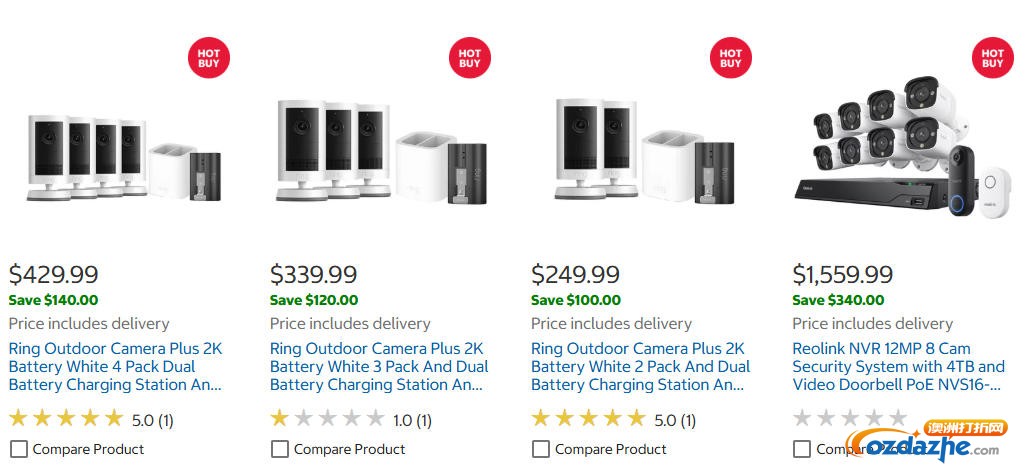Tick Compare Product for Ring 4 Pack camera

[x=19, y=449]
